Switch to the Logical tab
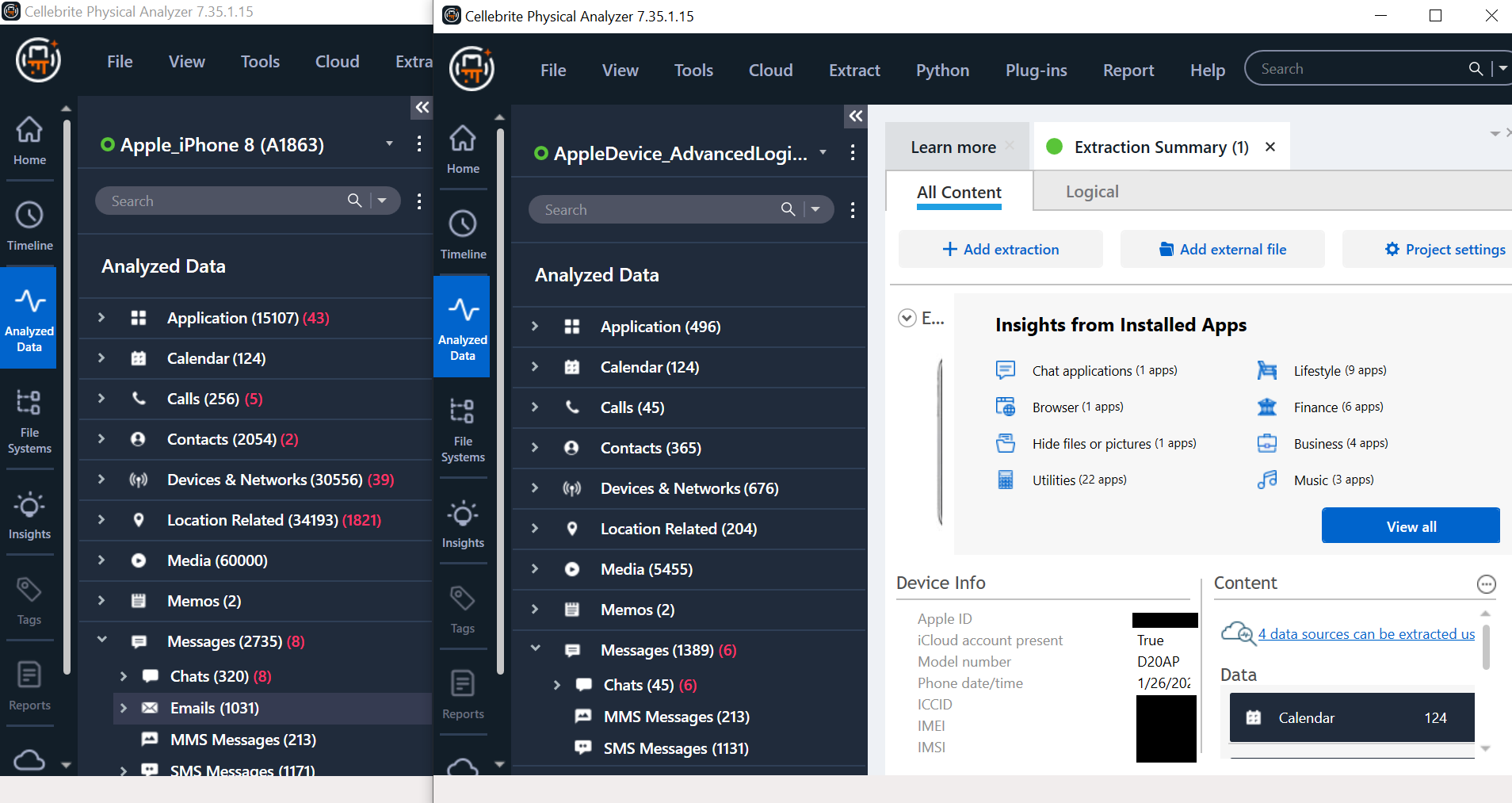Screen dimensions: 1512x803 1092,191
